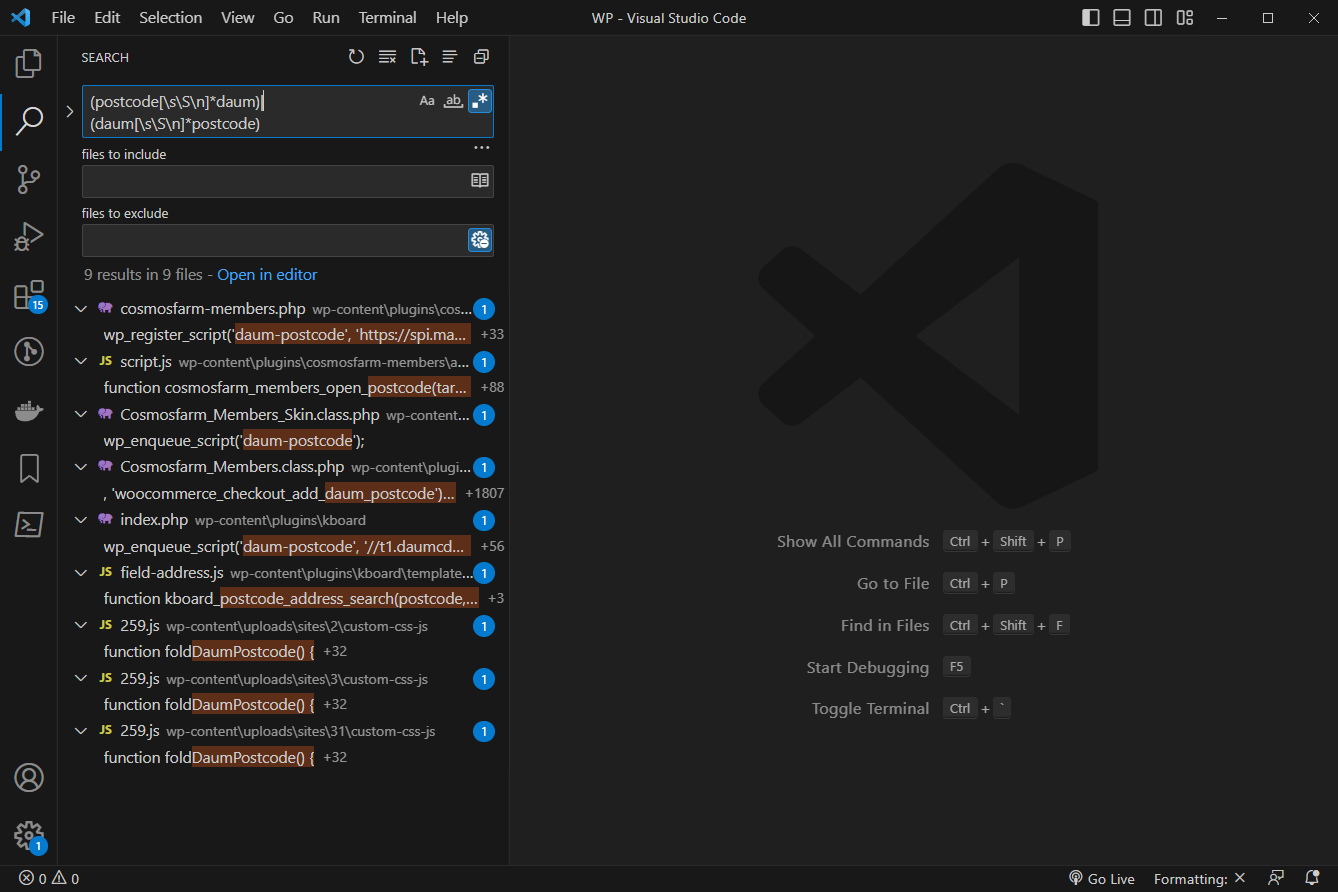Disable Use Regular Expression option
Image resolution: width=1338 pixels, height=892 pixels.
(x=480, y=101)
